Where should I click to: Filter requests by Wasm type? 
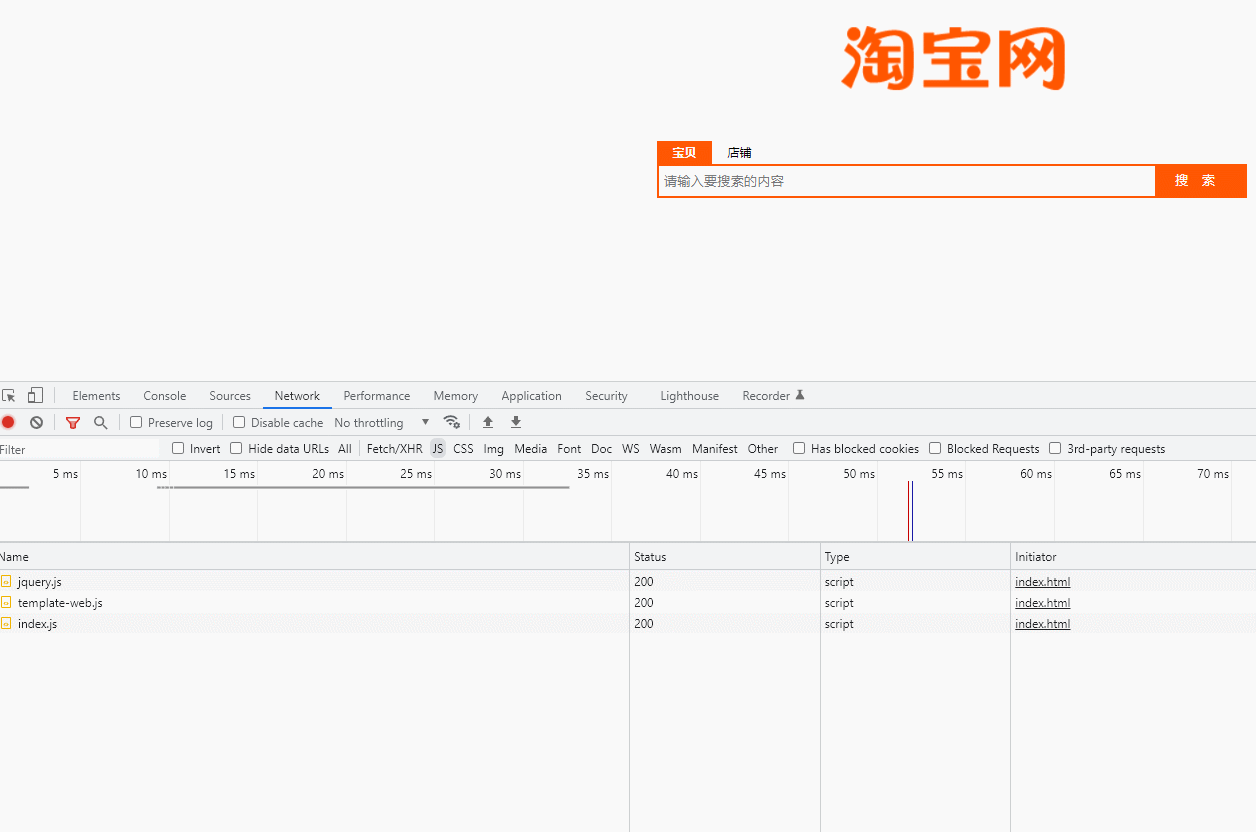tap(666, 449)
